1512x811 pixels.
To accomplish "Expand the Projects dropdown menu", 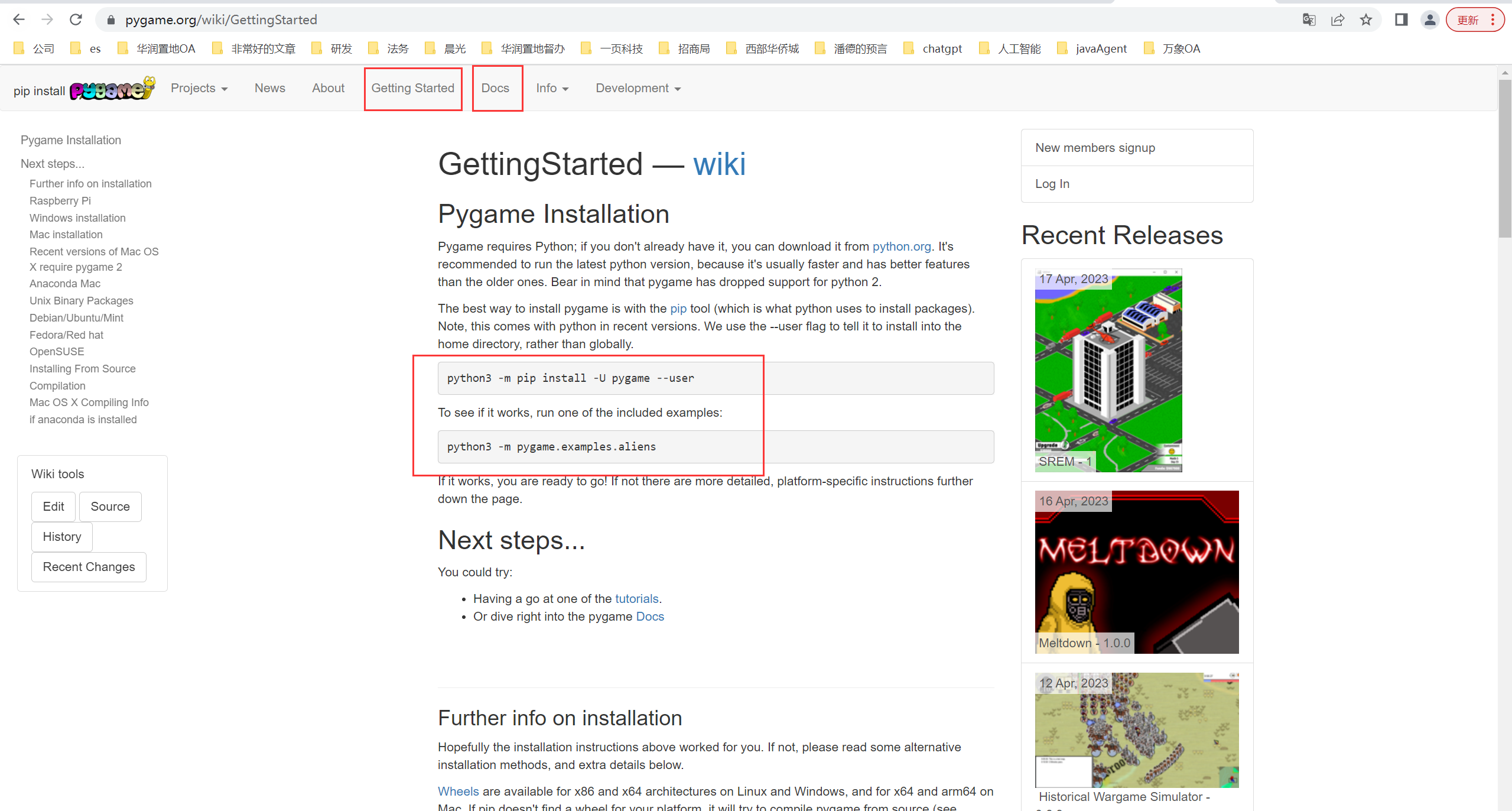I will [199, 88].
